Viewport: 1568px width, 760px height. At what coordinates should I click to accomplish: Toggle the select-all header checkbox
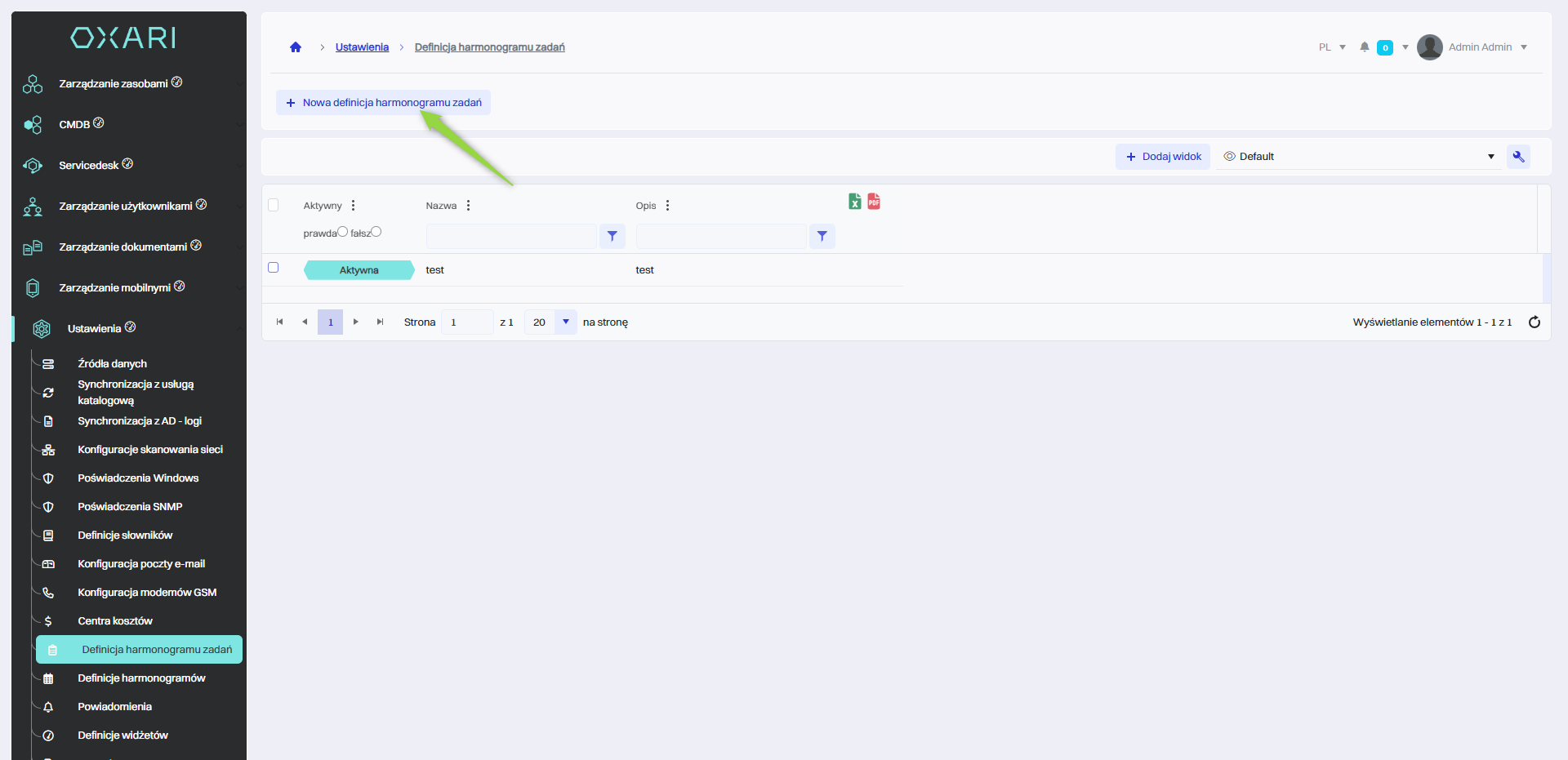pyautogui.click(x=274, y=205)
